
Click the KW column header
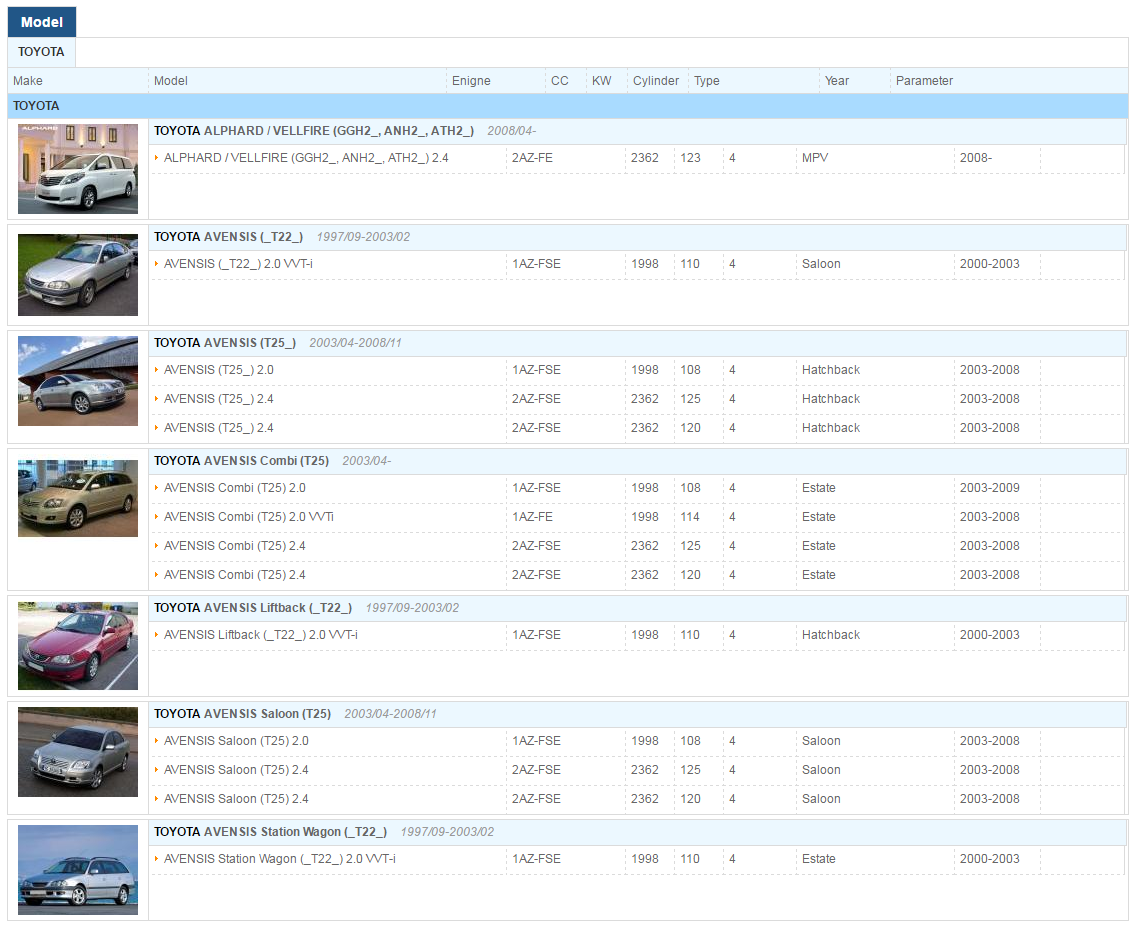click(602, 81)
